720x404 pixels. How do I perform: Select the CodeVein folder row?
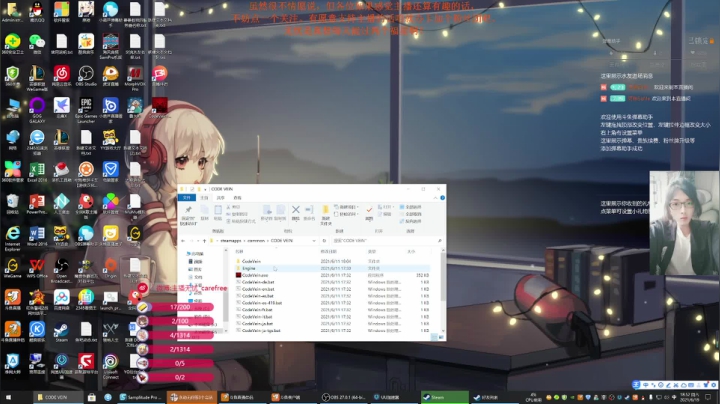[332, 261]
